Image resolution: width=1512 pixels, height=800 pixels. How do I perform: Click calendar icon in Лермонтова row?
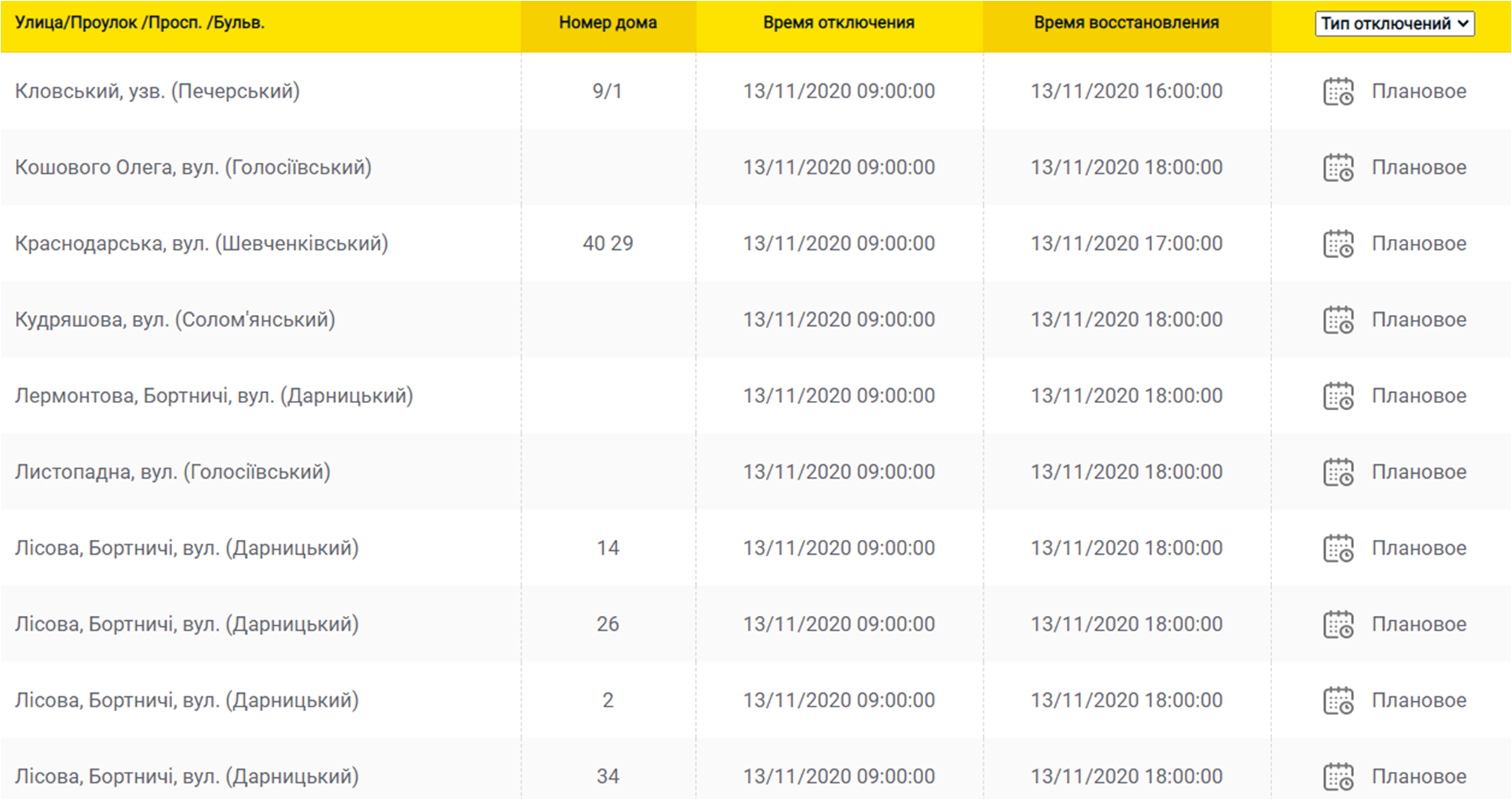point(1338,396)
